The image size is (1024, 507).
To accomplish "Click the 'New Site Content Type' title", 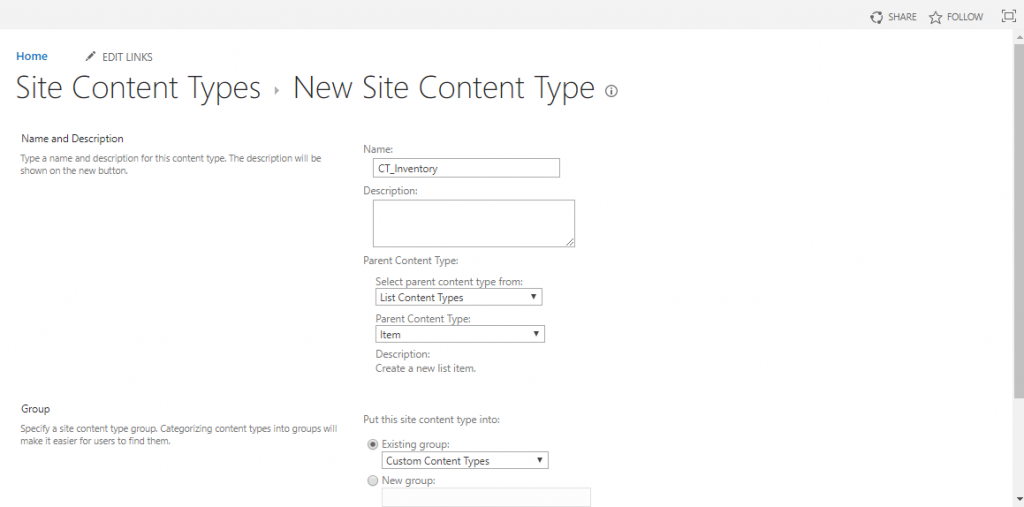I will [444, 89].
